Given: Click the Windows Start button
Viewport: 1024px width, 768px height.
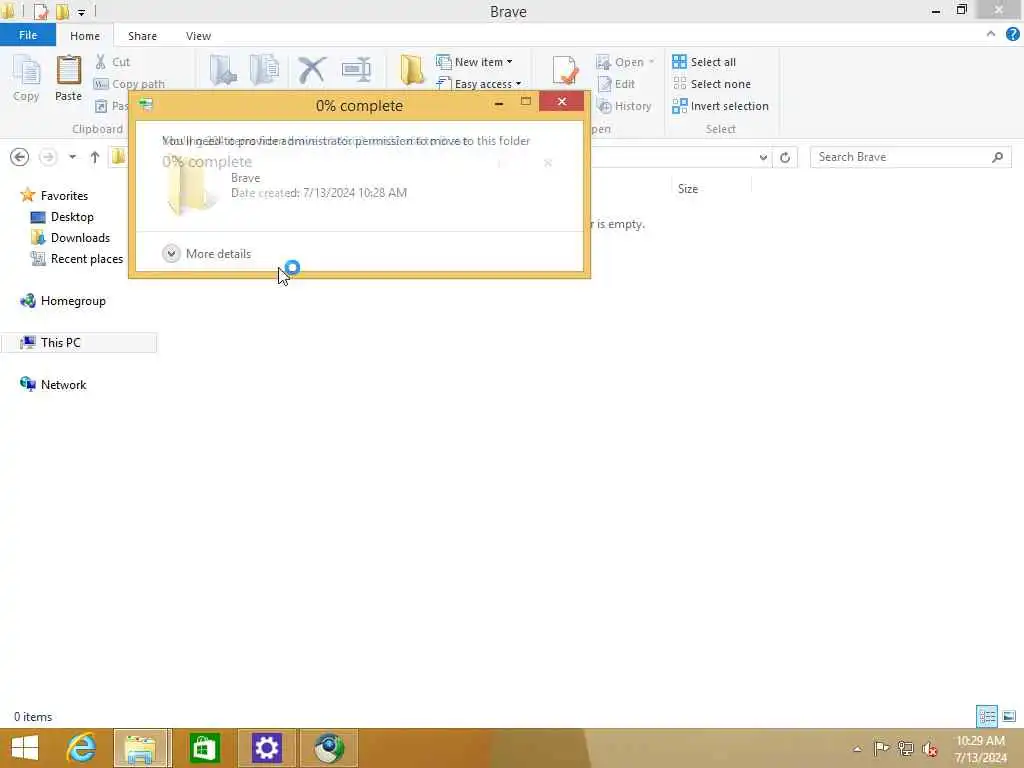Looking at the screenshot, I should point(25,748).
